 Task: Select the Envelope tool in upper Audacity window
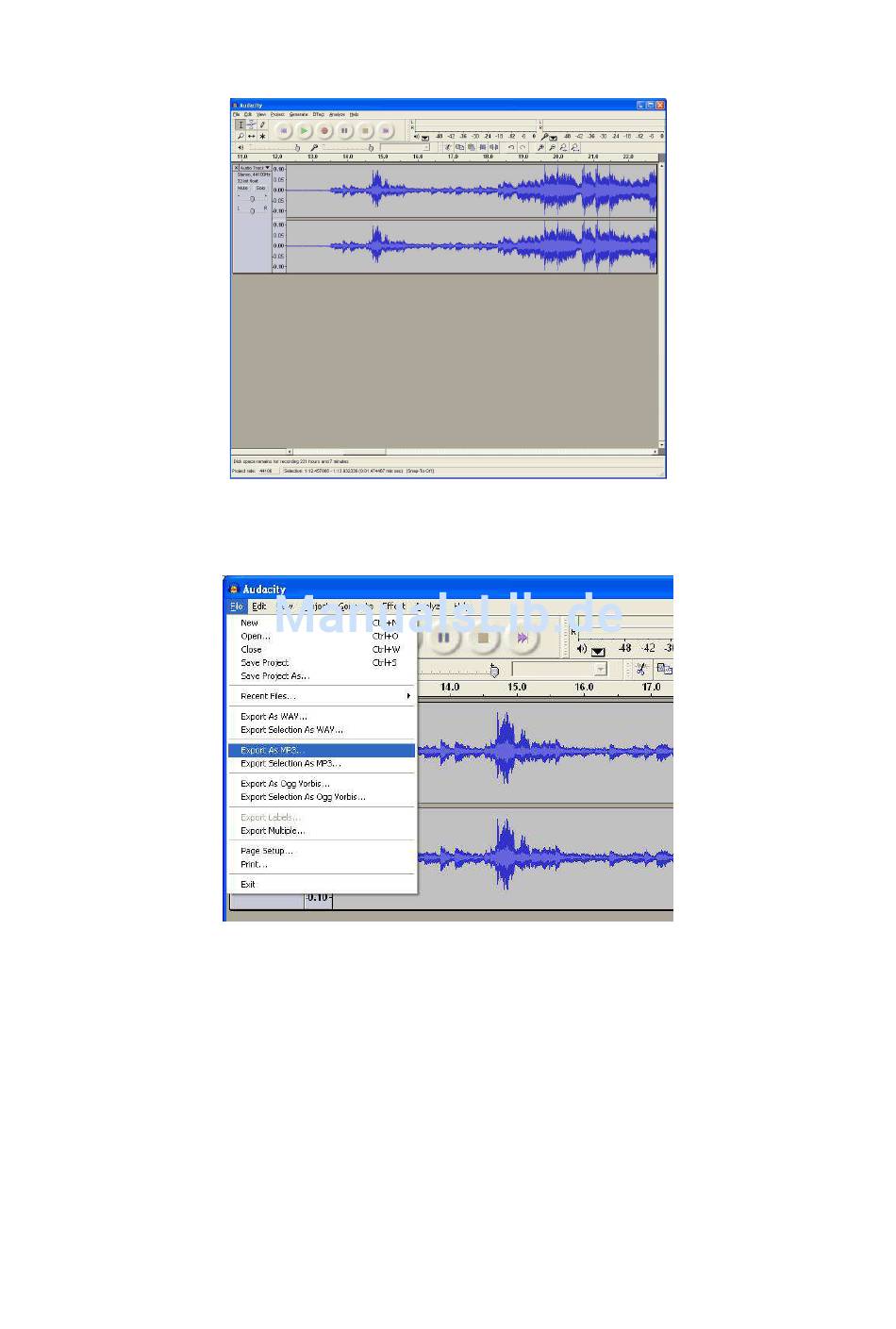(x=252, y=125)
